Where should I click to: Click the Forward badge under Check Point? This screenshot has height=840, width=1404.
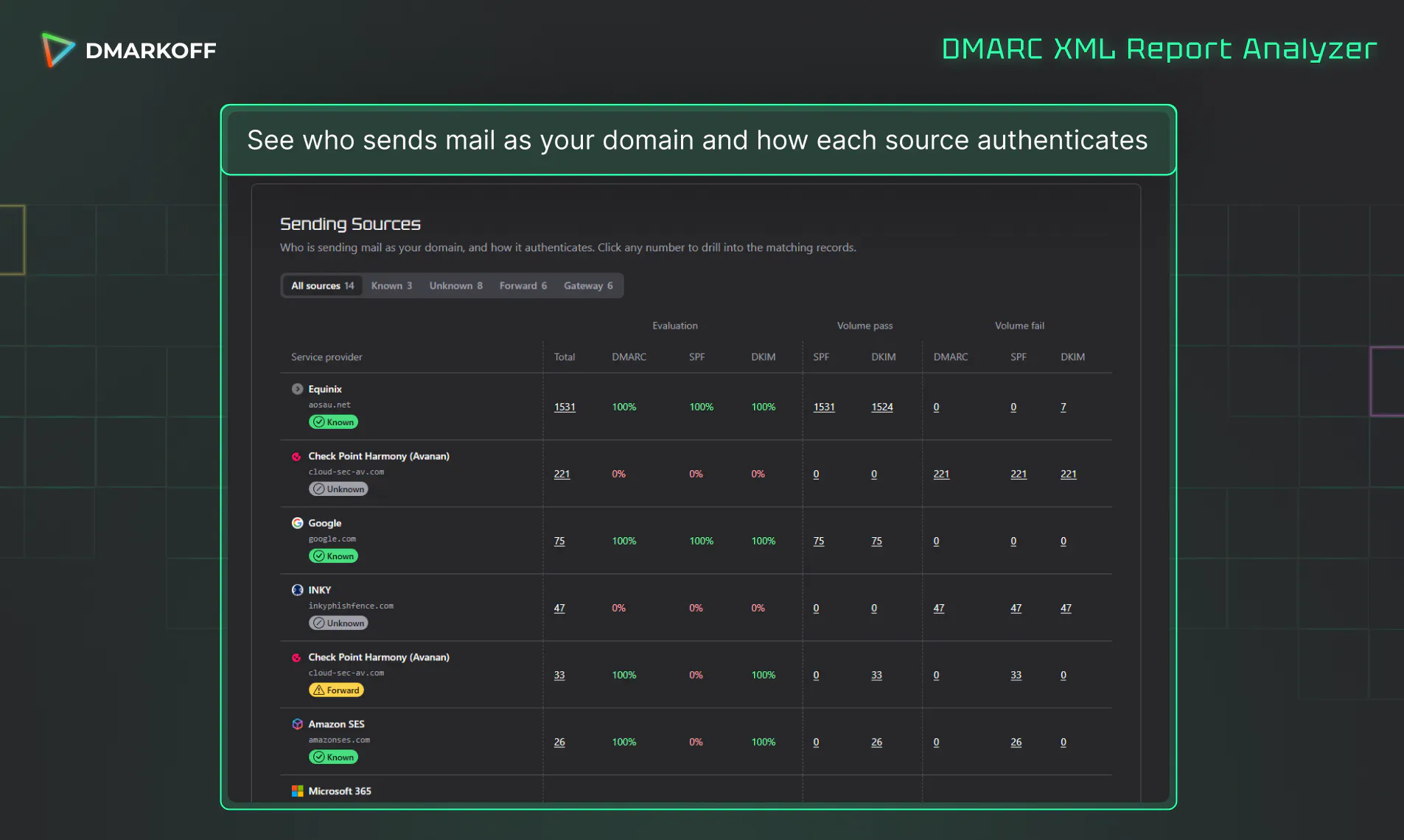[x=336, y=690]
